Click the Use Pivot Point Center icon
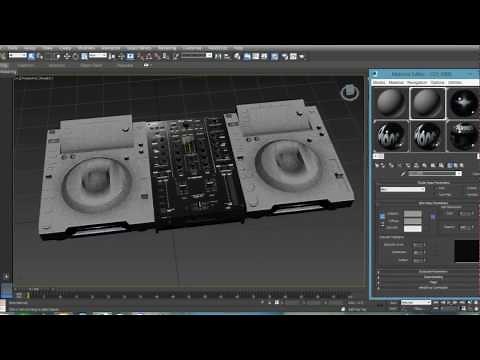480x360 pixels. coord(112,56)
